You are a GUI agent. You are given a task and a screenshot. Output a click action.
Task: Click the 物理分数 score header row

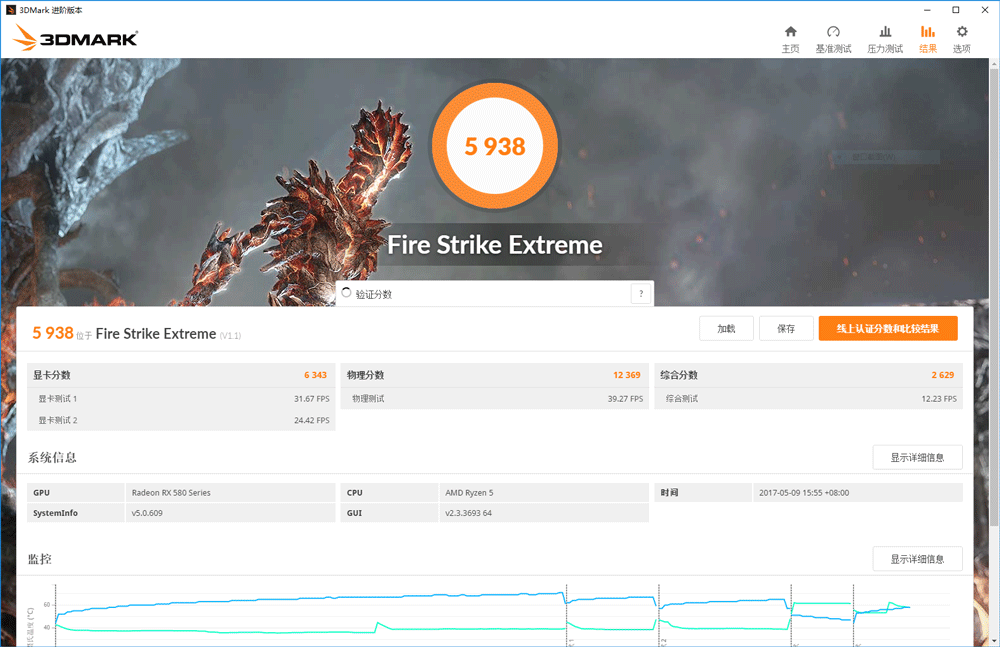coord(494,375)
